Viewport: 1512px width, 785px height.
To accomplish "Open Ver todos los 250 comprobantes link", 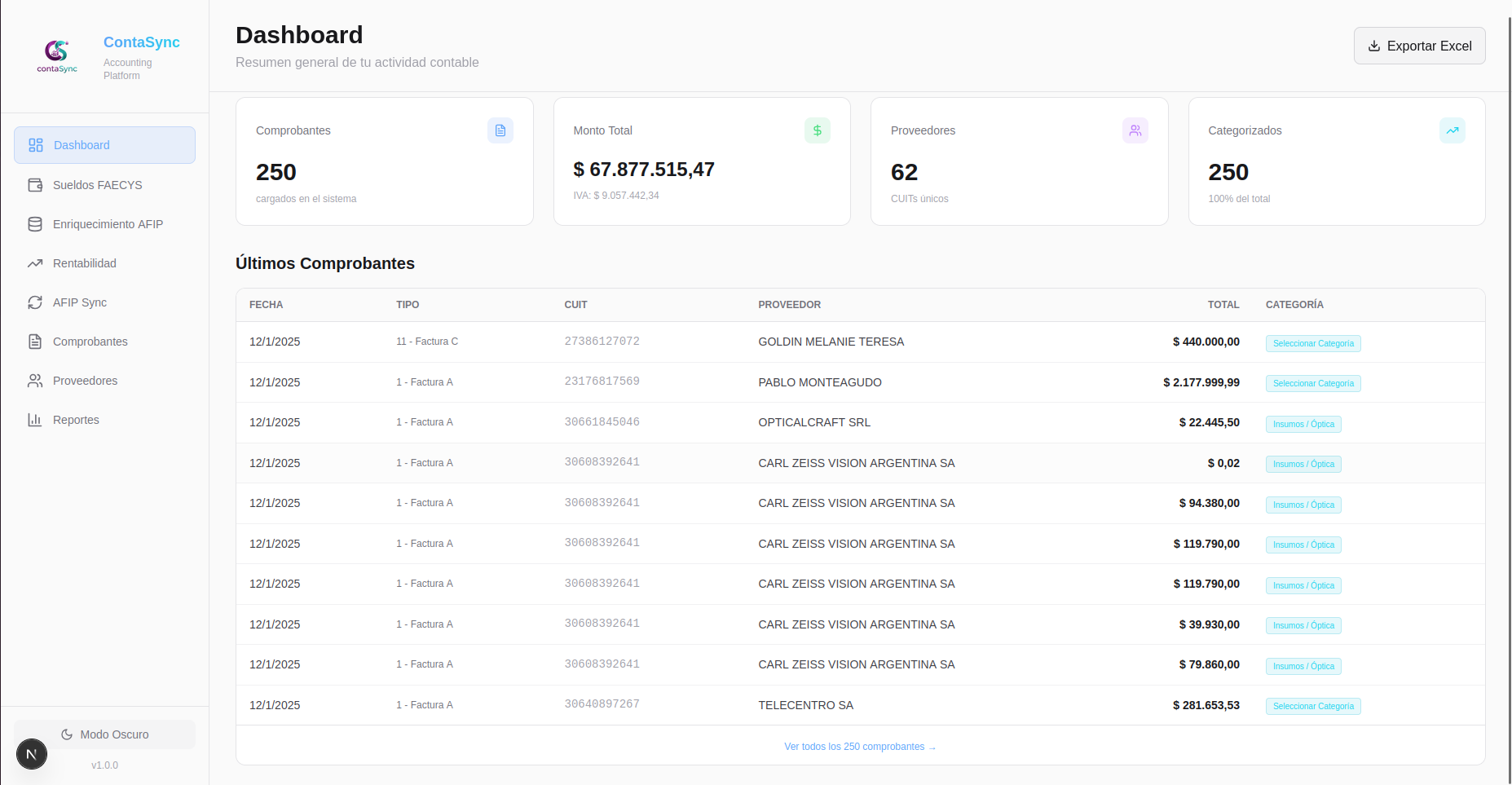I will (860, 746).
